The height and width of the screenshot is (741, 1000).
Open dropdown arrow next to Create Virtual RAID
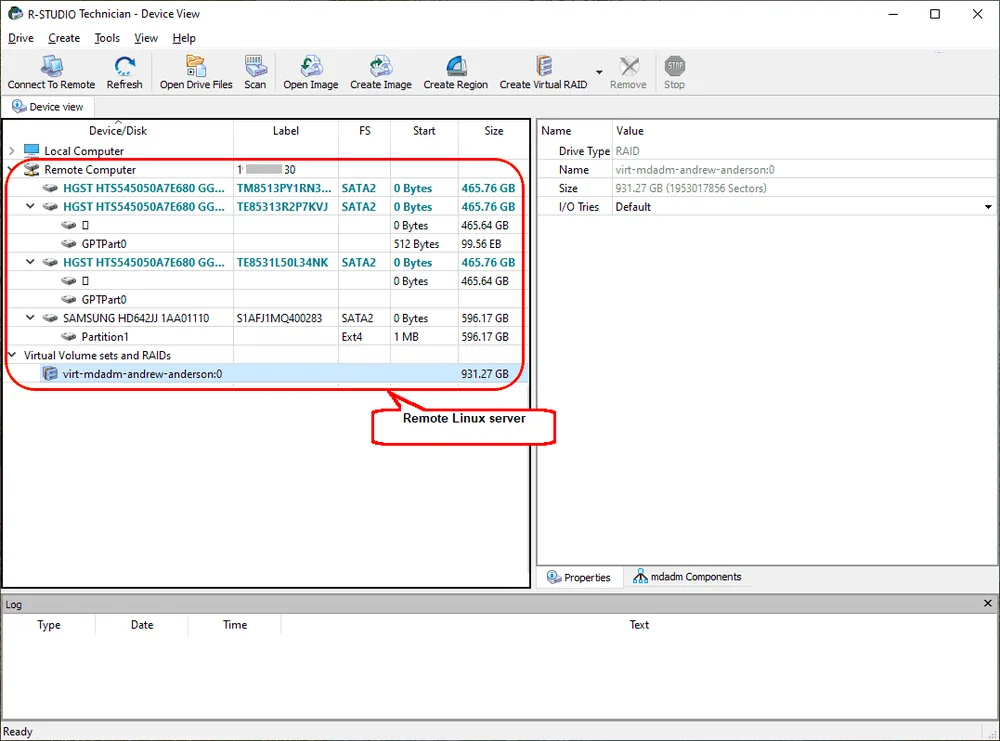[599, 71]
